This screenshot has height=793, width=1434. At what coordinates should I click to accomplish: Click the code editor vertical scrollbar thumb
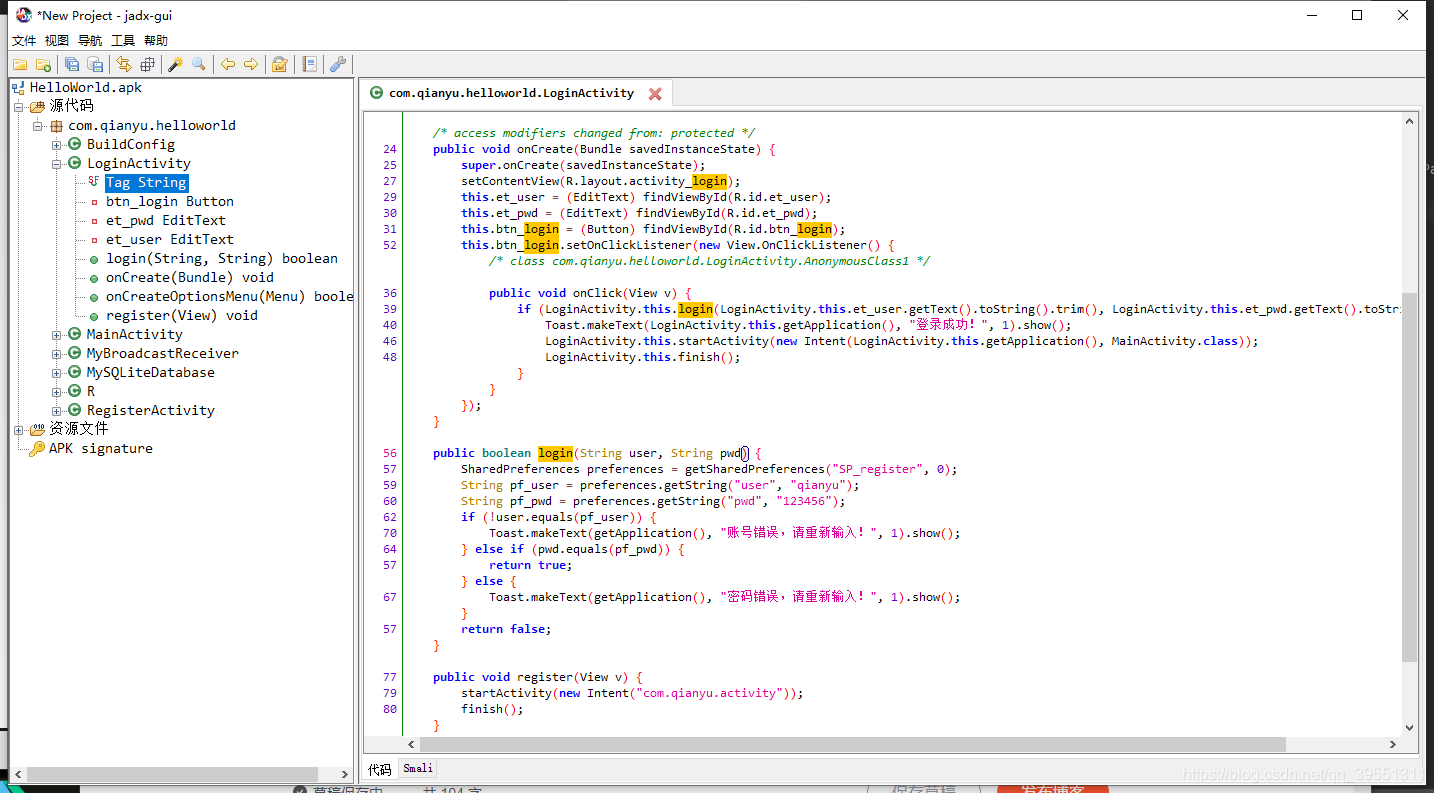coord(1410,477)
